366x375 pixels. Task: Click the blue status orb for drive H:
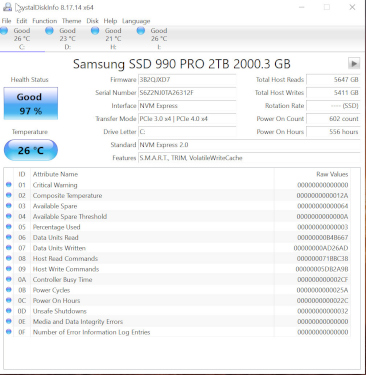point(95,31)
